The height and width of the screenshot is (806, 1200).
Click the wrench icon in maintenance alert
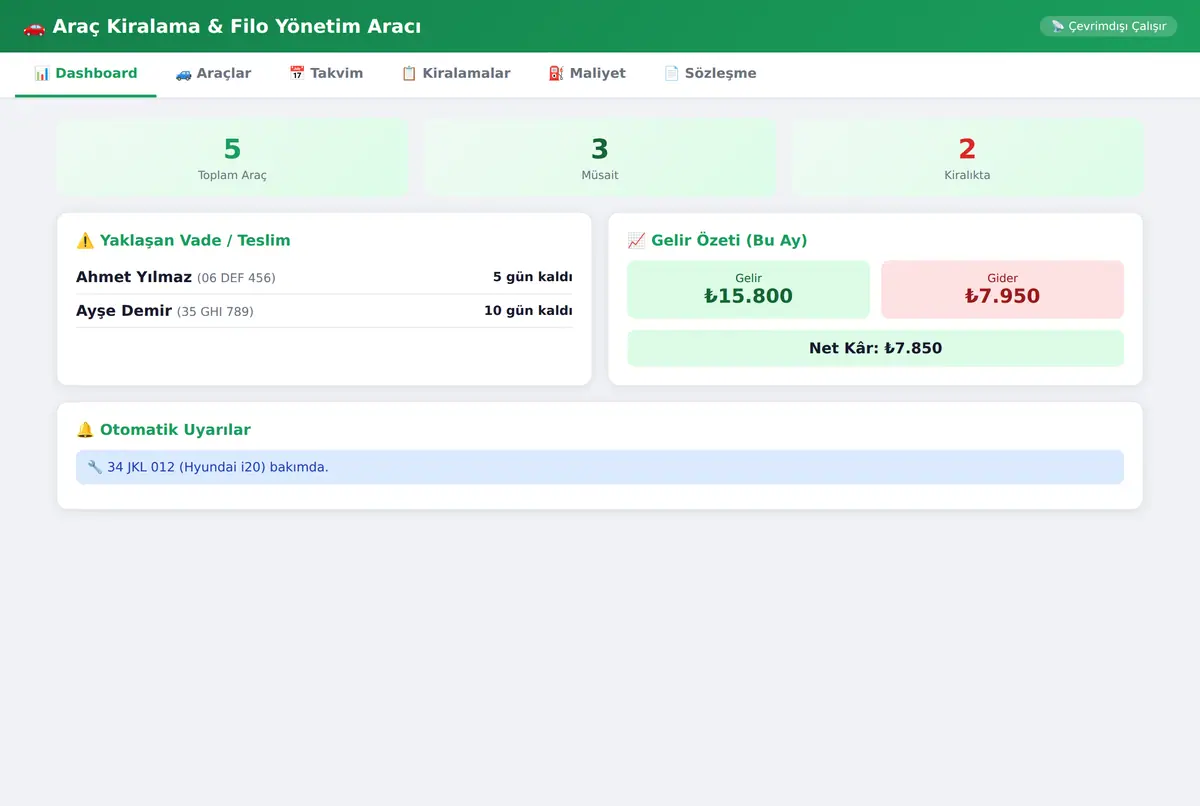tap(95, 467)
